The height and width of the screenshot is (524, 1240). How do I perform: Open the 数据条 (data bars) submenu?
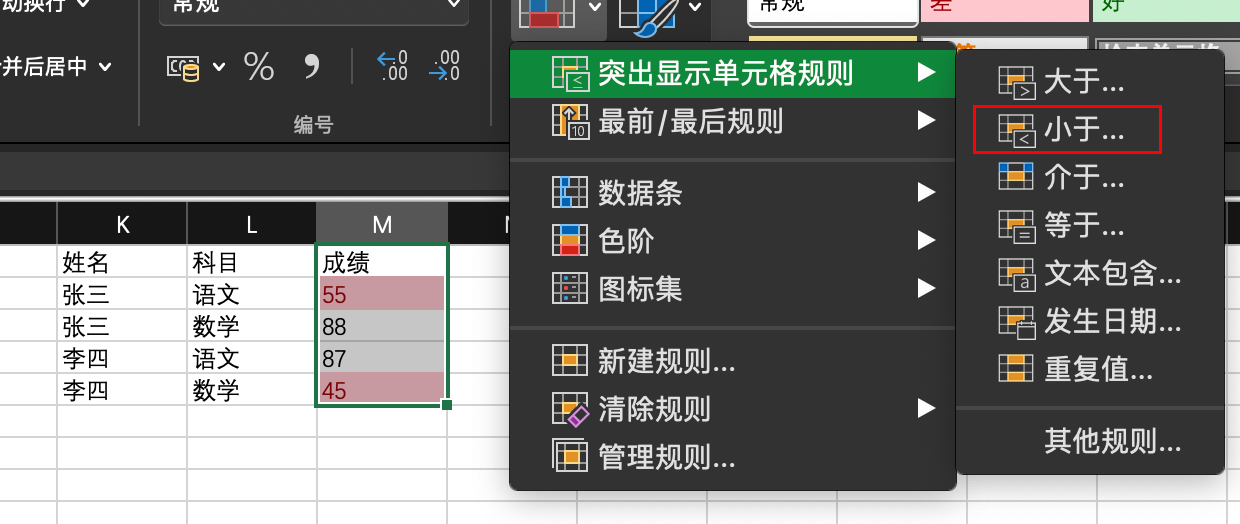coord(640,192)
